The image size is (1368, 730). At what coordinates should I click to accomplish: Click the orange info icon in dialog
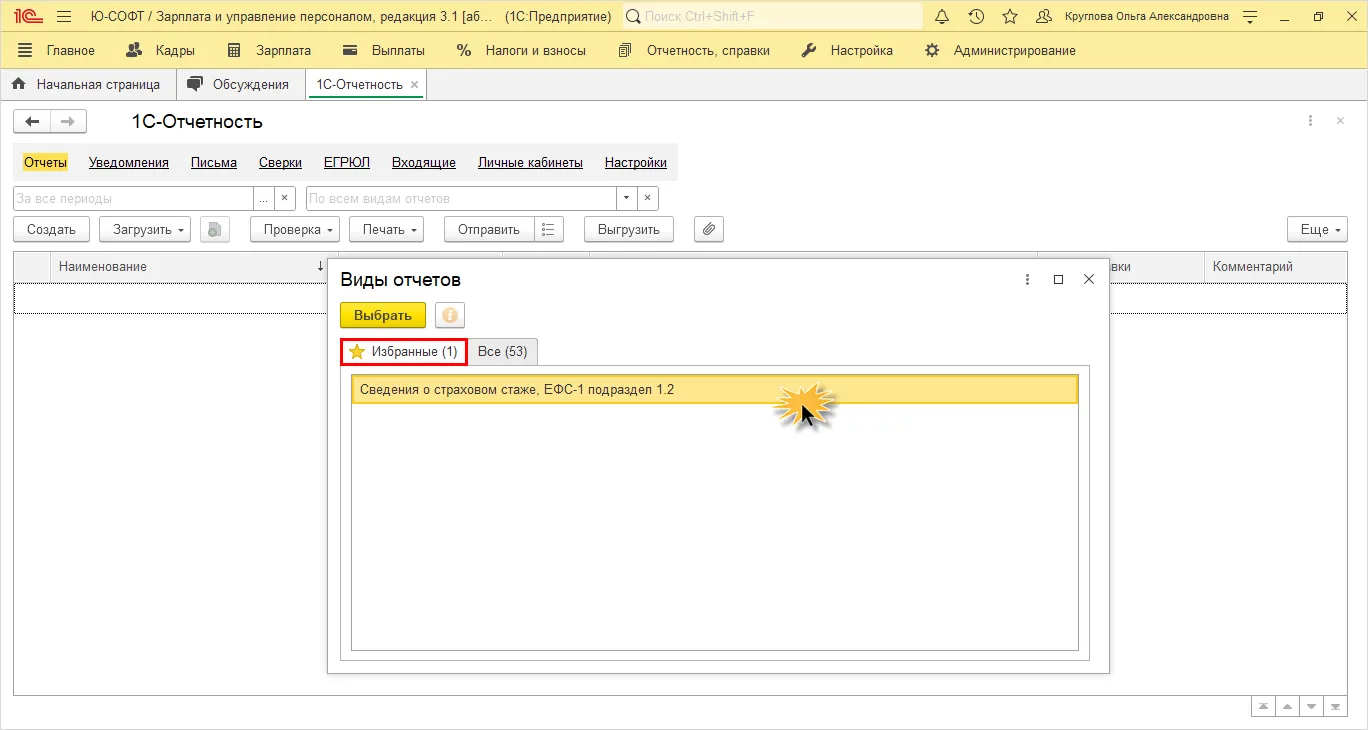pos(450,315)
